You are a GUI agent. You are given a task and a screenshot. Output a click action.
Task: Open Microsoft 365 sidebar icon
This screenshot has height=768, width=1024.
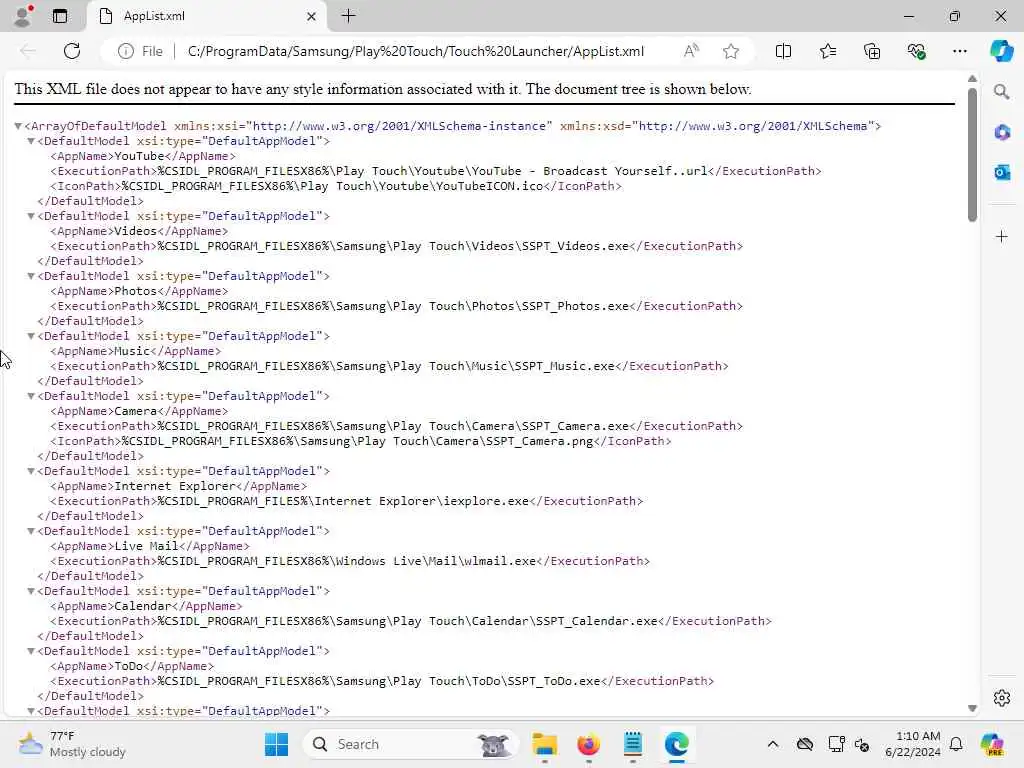[1002, 133]
